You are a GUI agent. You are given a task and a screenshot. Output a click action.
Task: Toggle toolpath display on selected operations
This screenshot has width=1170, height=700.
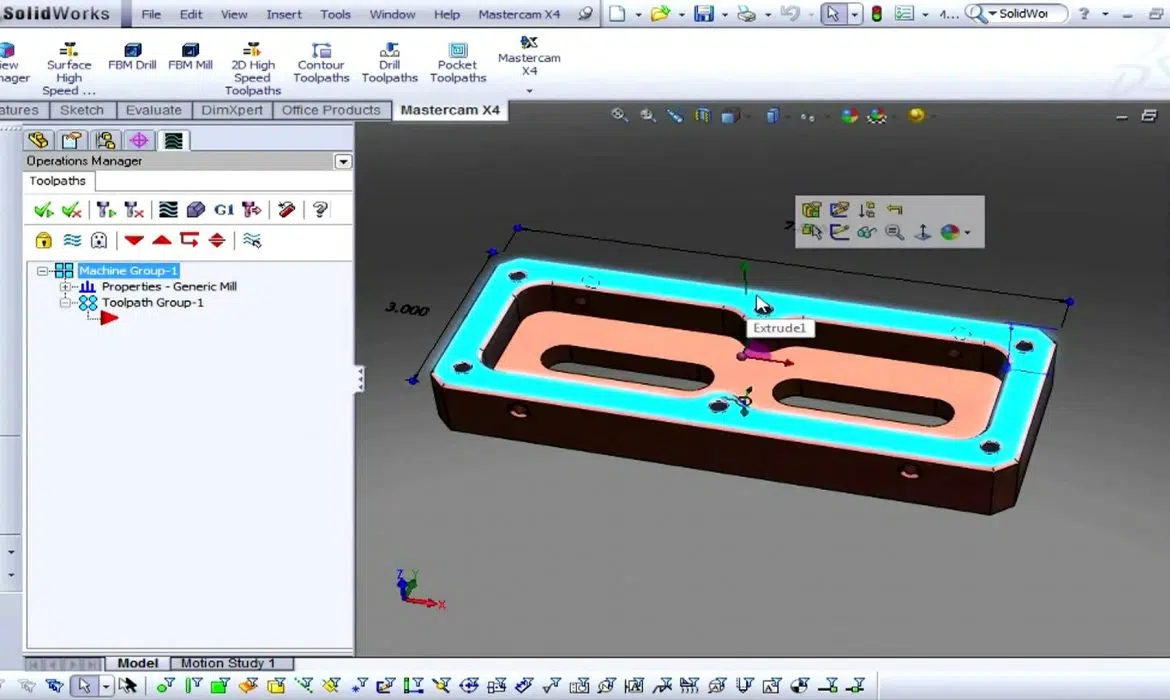(x=72, y=240)
